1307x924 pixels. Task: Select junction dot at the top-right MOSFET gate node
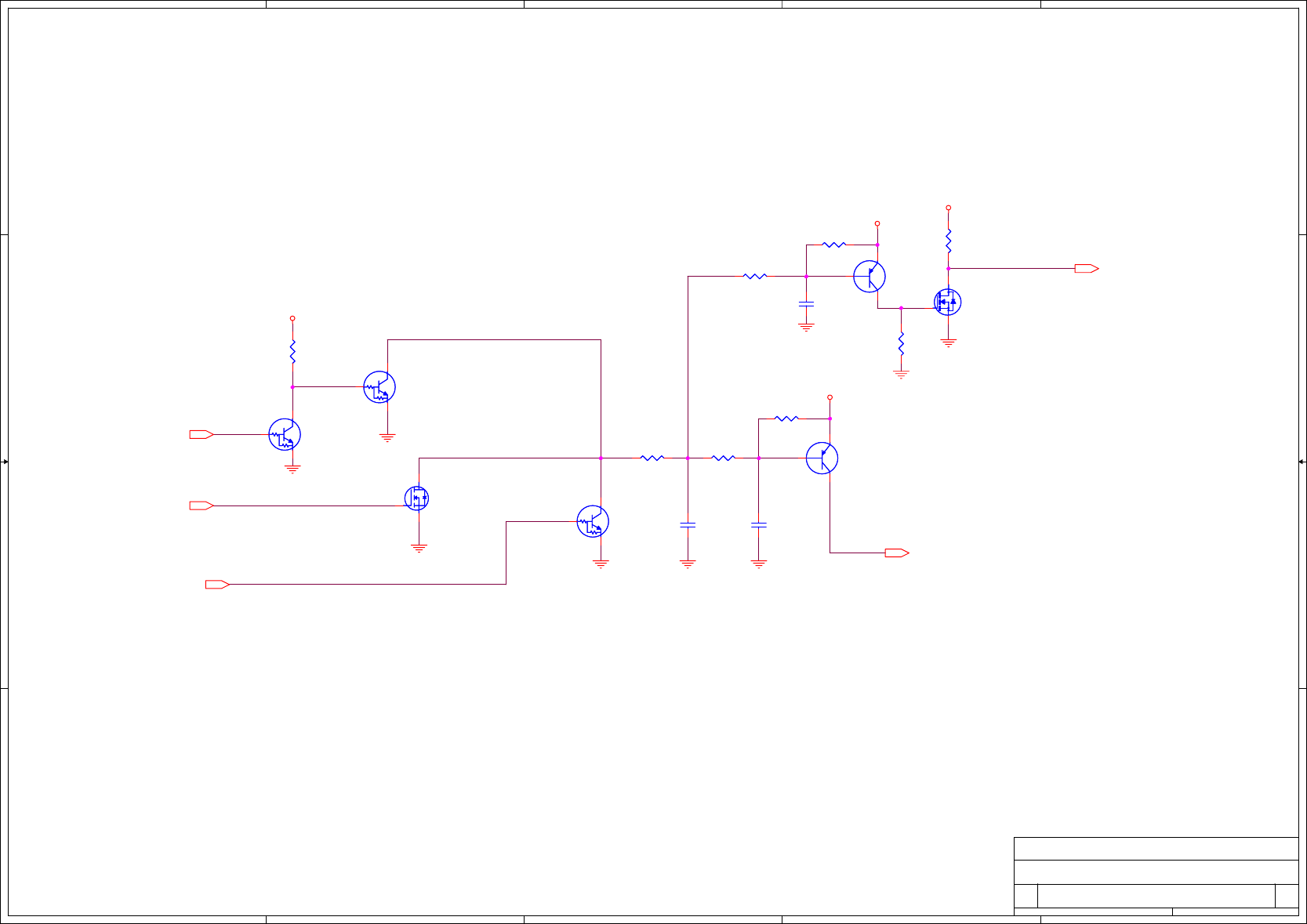pos(901,308)
